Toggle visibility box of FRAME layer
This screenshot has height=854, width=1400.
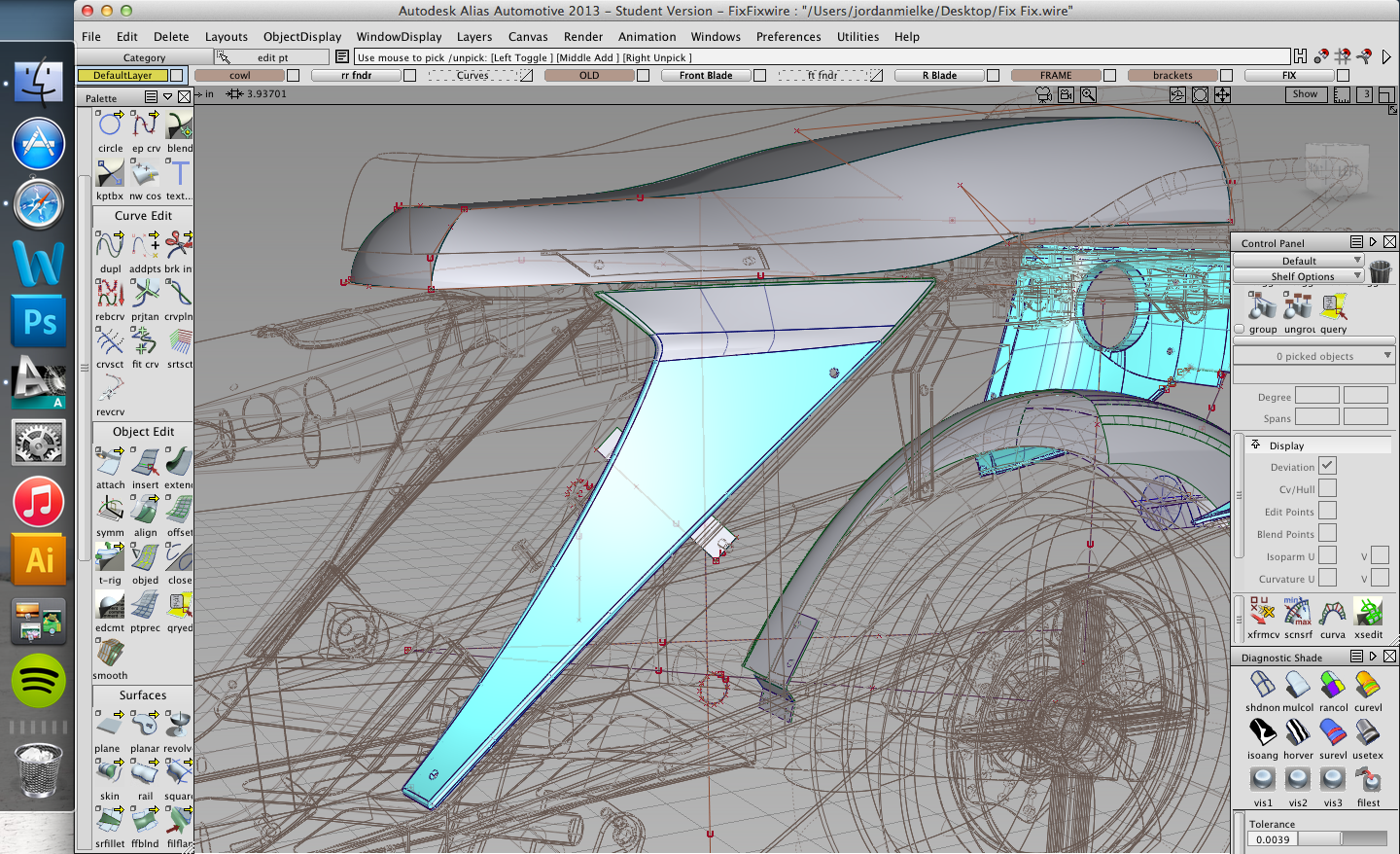[x=1109, y=75]
